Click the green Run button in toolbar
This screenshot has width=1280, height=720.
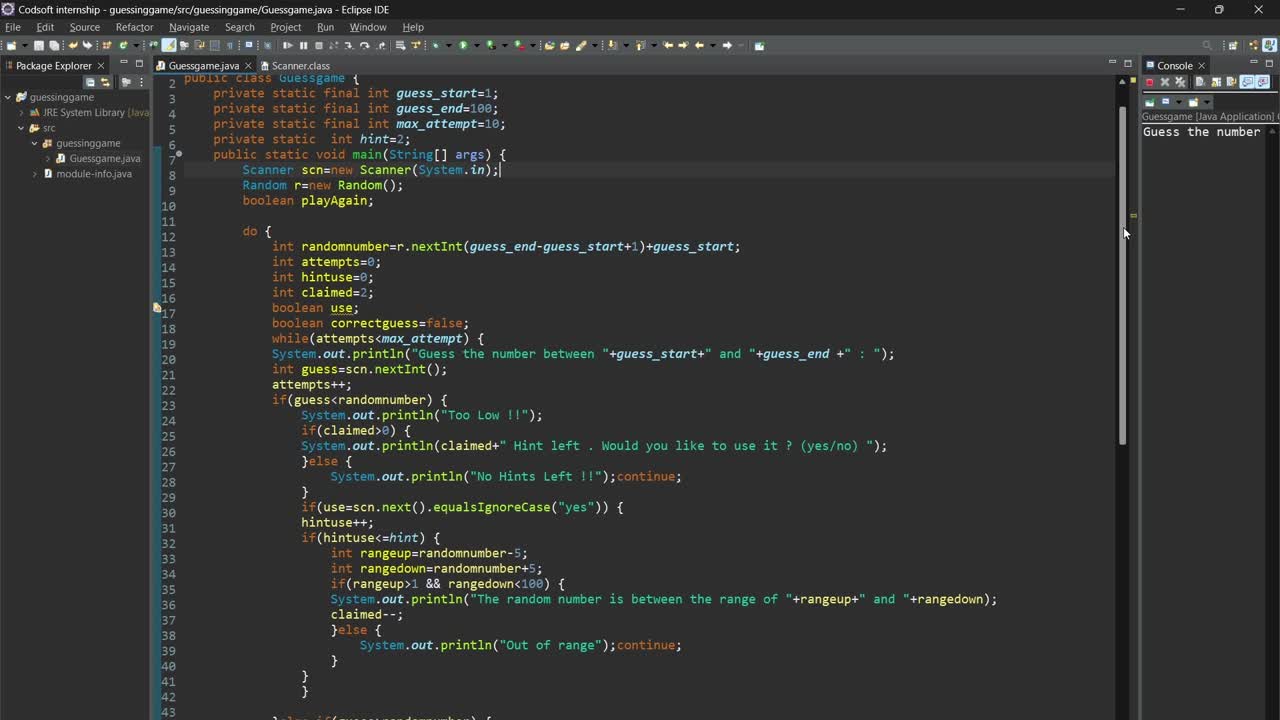463,45
